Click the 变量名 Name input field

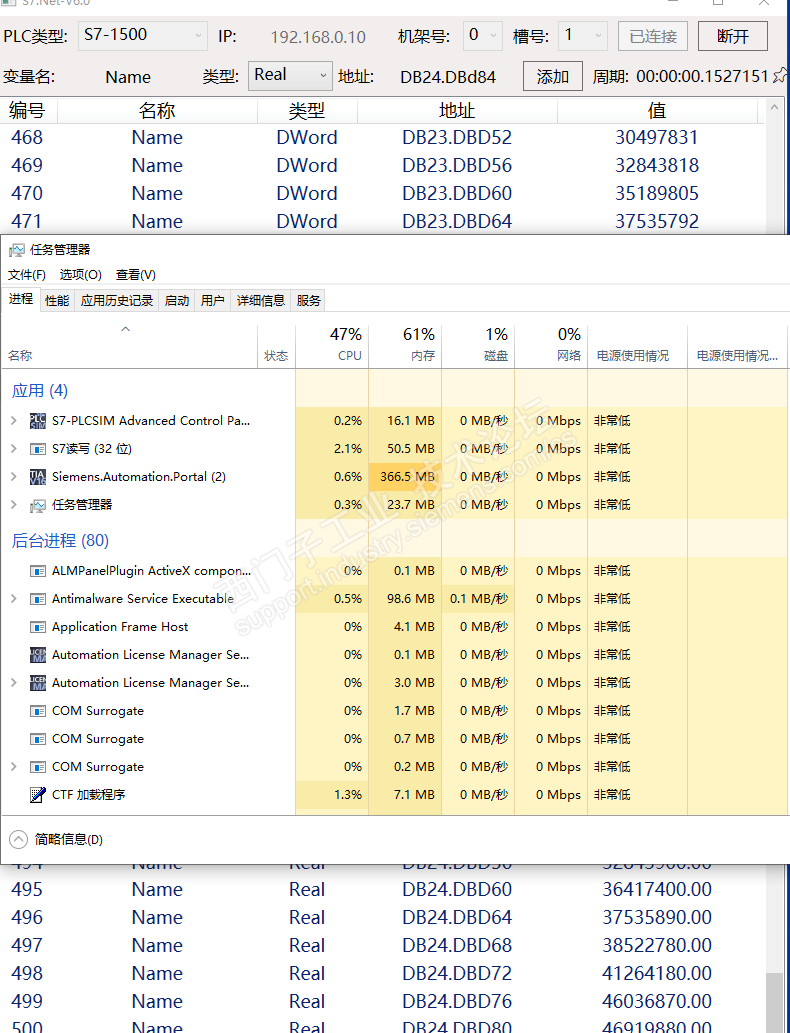pyautogui.click(x=128, y=77)
